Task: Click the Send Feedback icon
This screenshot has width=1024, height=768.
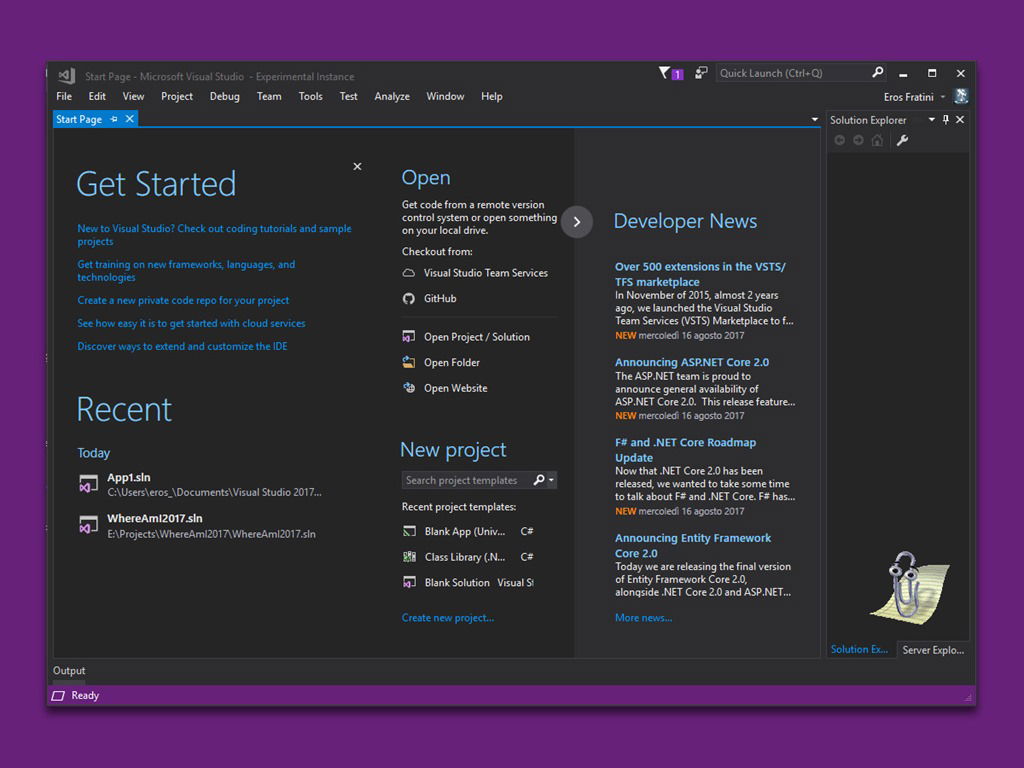Action: pos(701,73)
